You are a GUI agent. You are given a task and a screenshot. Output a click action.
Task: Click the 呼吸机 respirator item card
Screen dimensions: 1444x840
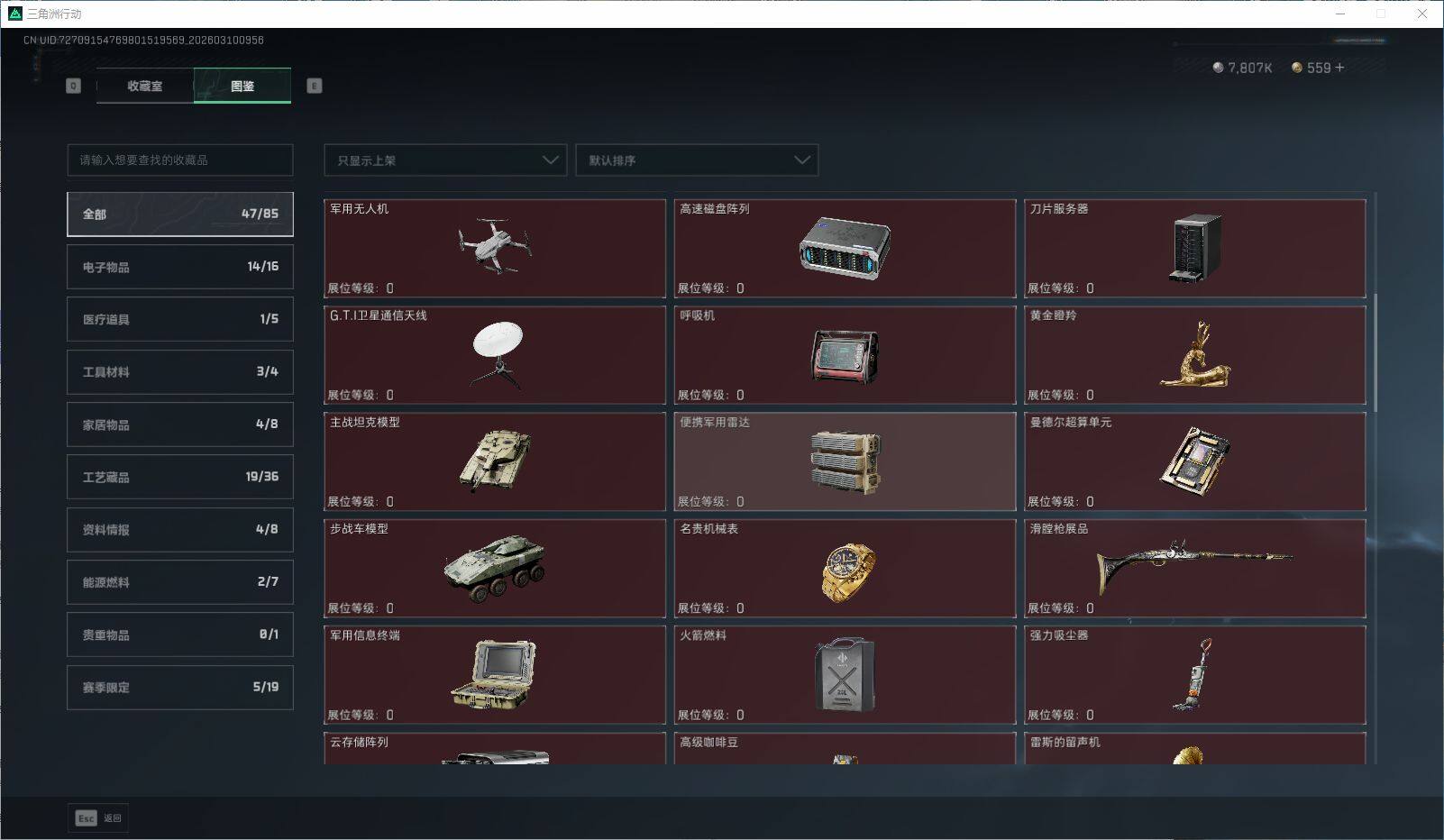(x=845, y=354)
